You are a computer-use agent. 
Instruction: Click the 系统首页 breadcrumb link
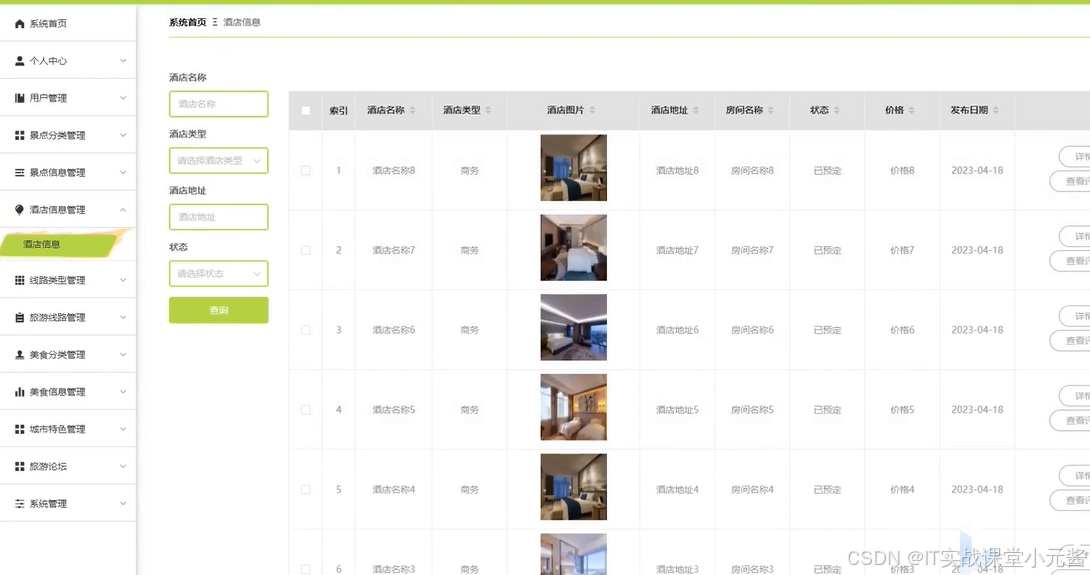(x=188, y=22)
